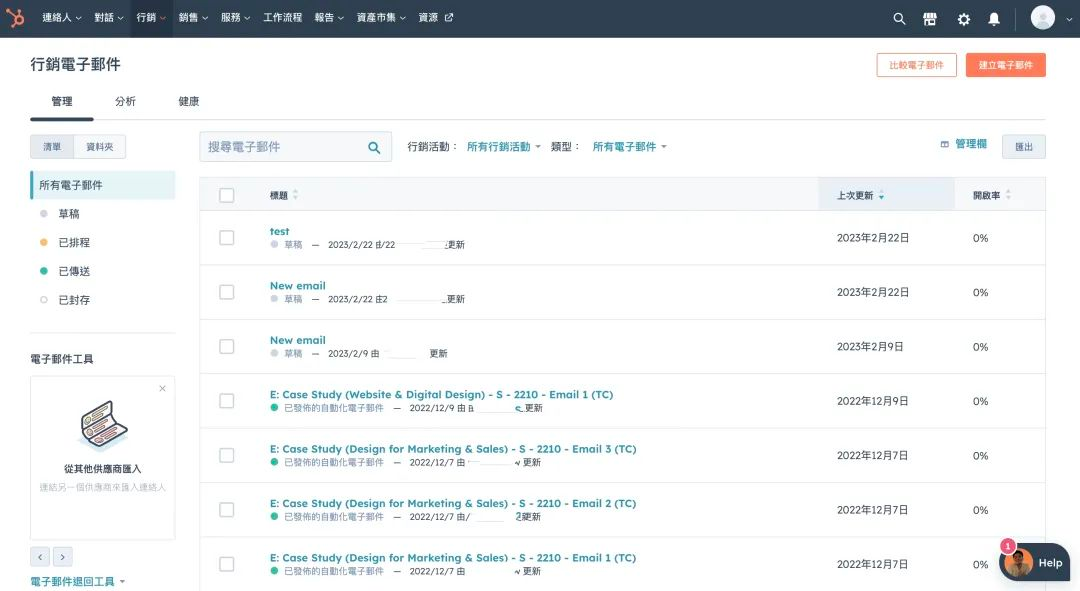The width and height of the screenshot is (1080, 591).
Task: Switch to the 分析 tab
Action: click(x=125, y=102)
